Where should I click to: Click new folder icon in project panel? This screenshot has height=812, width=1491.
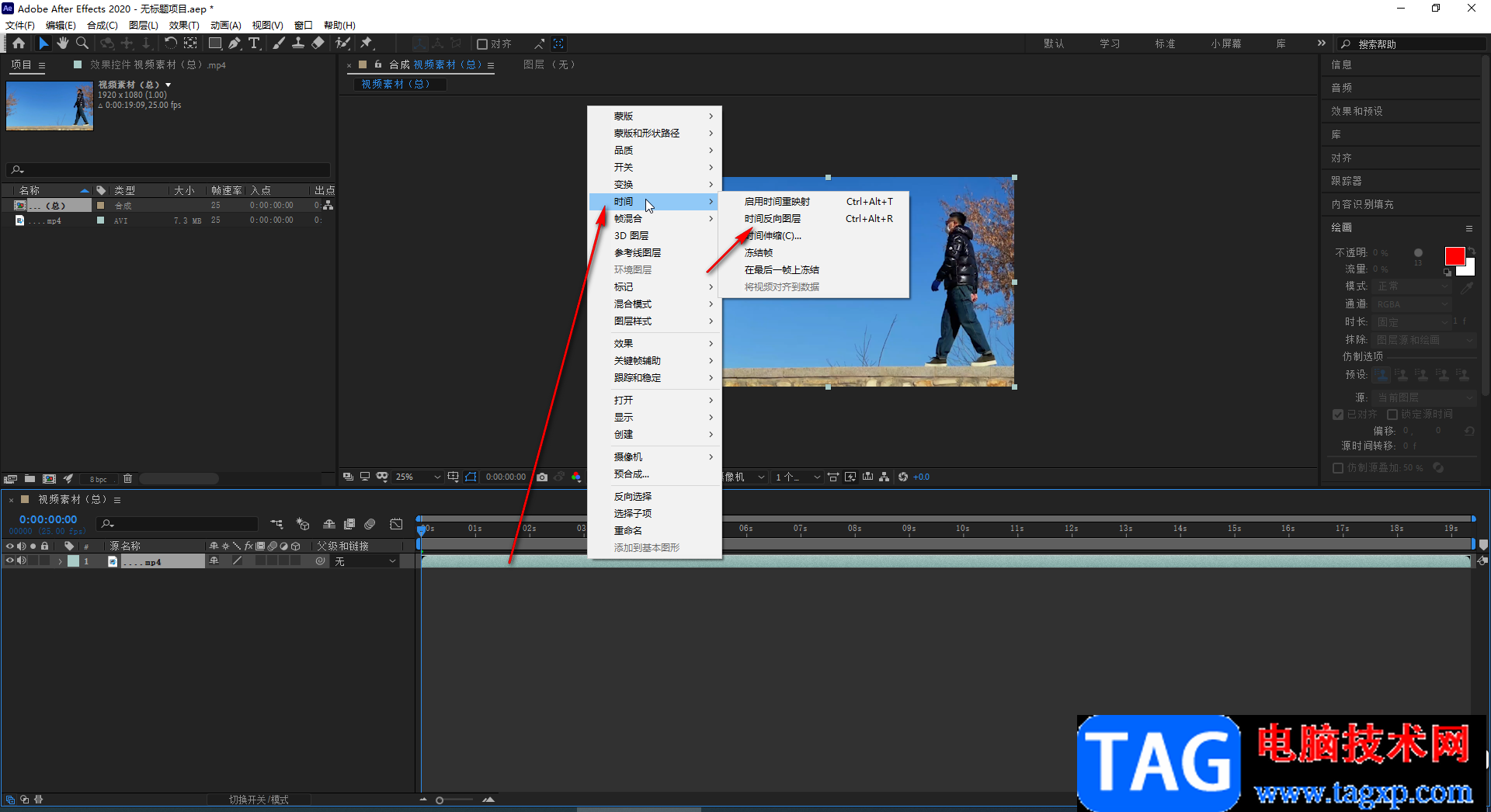[x=30, y=479]
